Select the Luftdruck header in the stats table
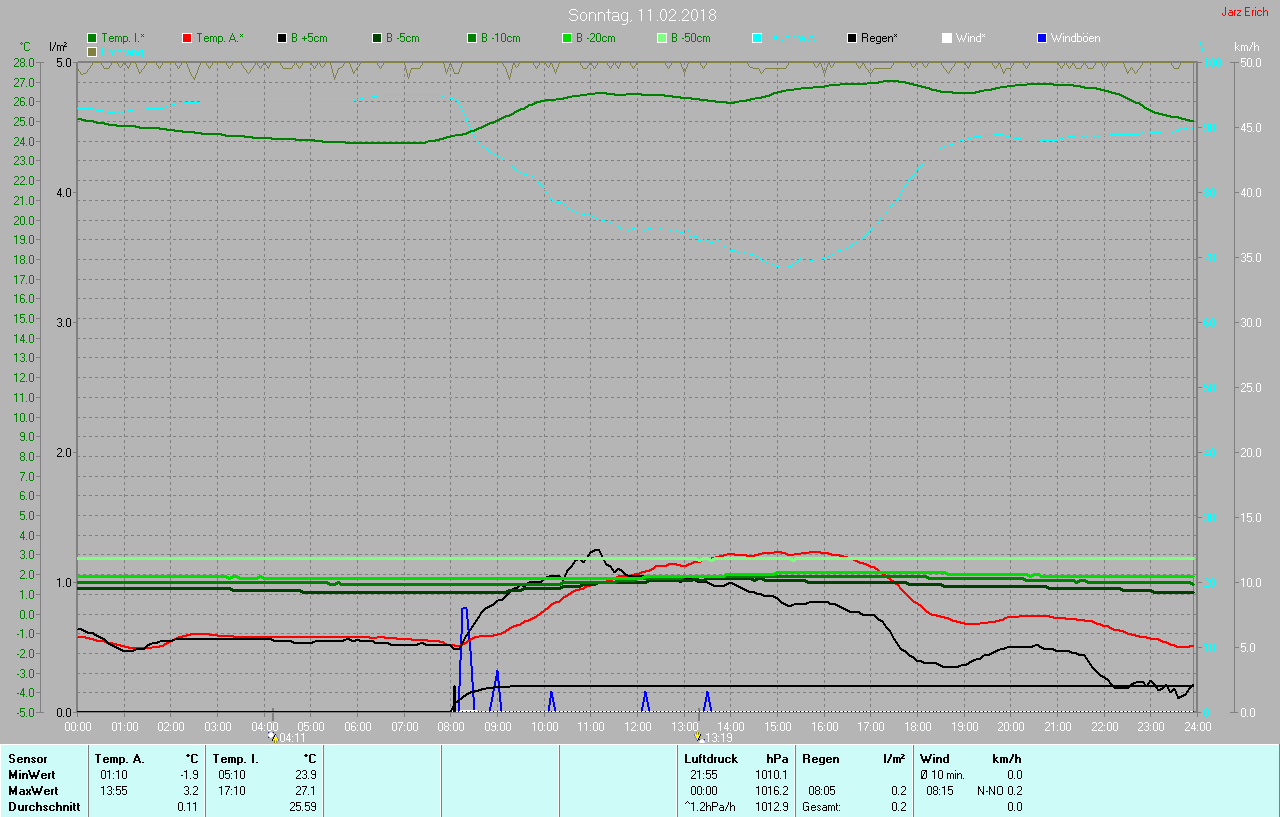The image size is (1280, 817). [x=711, y=759]
